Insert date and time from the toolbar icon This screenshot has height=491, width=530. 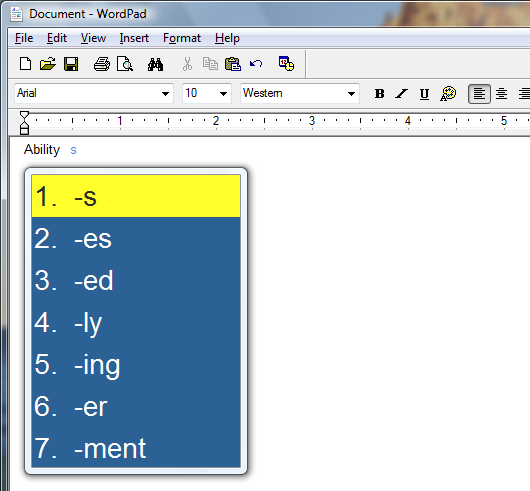pyautogui.click(x=286, y=64)
